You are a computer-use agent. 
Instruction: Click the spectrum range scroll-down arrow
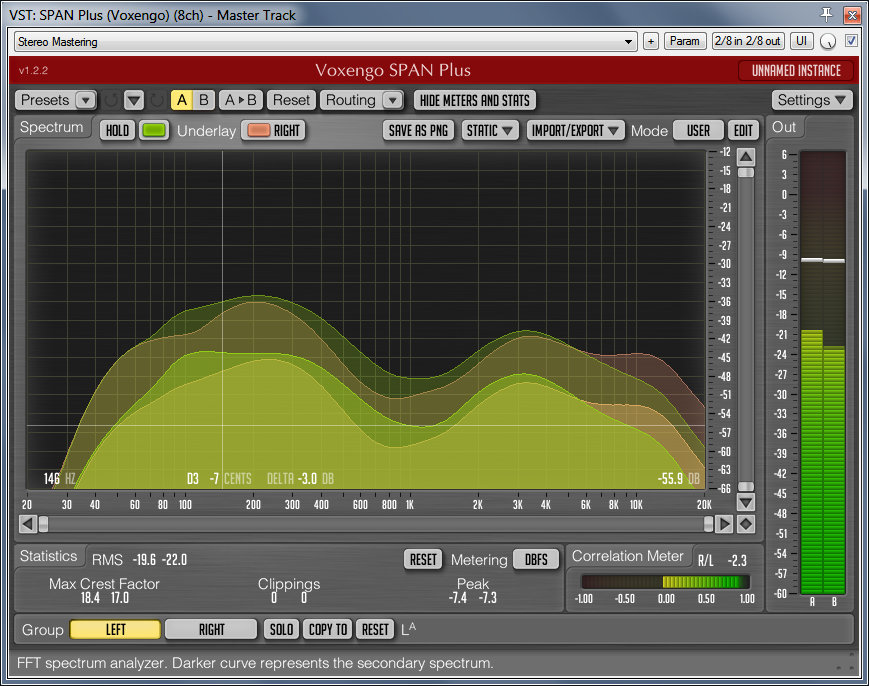tap(746, 502)
